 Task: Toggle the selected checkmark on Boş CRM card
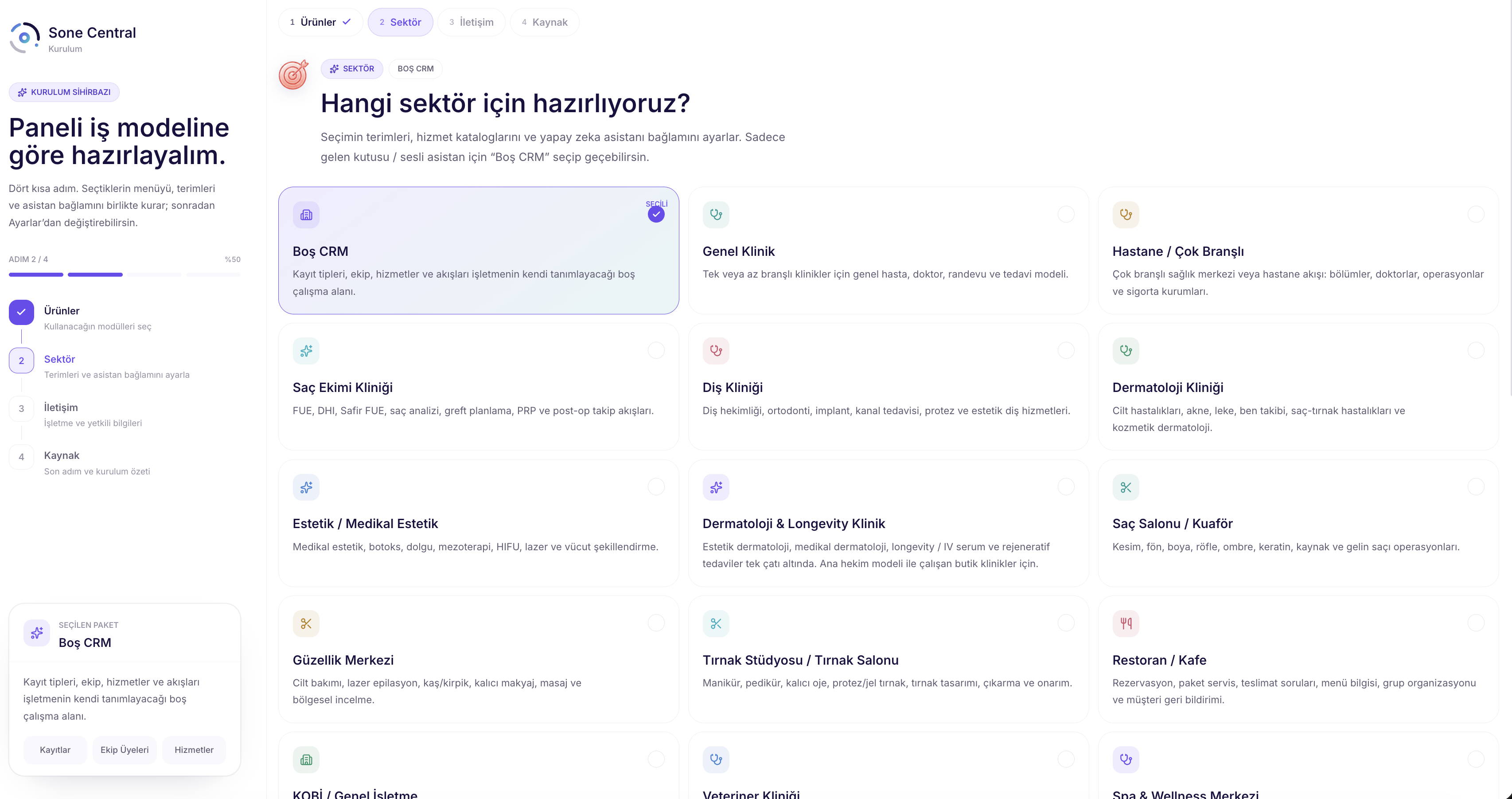[x=656, y=215]
